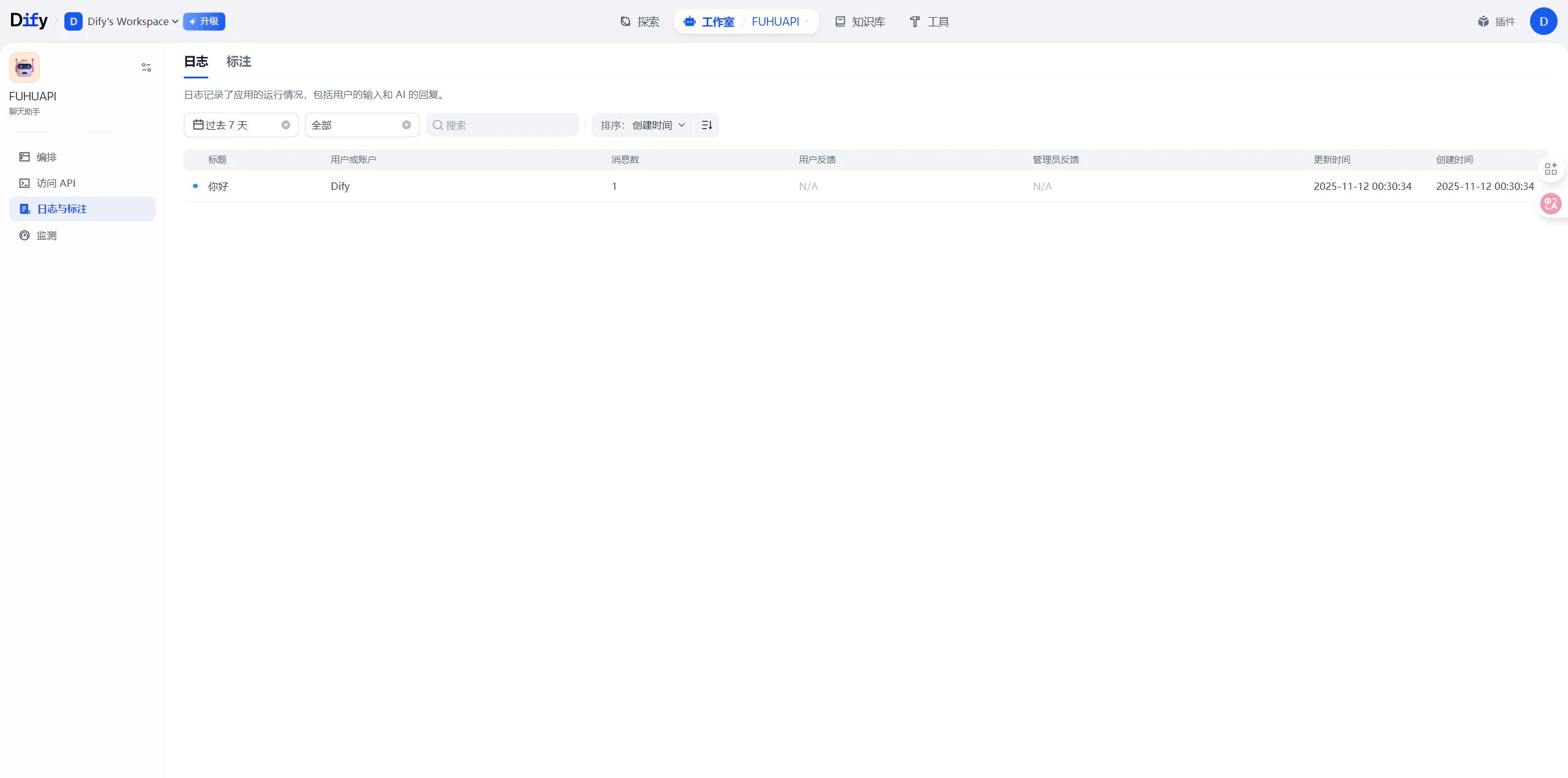Image resolution: width=1568 pixels, height=778 pixels.
Task: Click the 用户或账户 column header
Action: 353,159
